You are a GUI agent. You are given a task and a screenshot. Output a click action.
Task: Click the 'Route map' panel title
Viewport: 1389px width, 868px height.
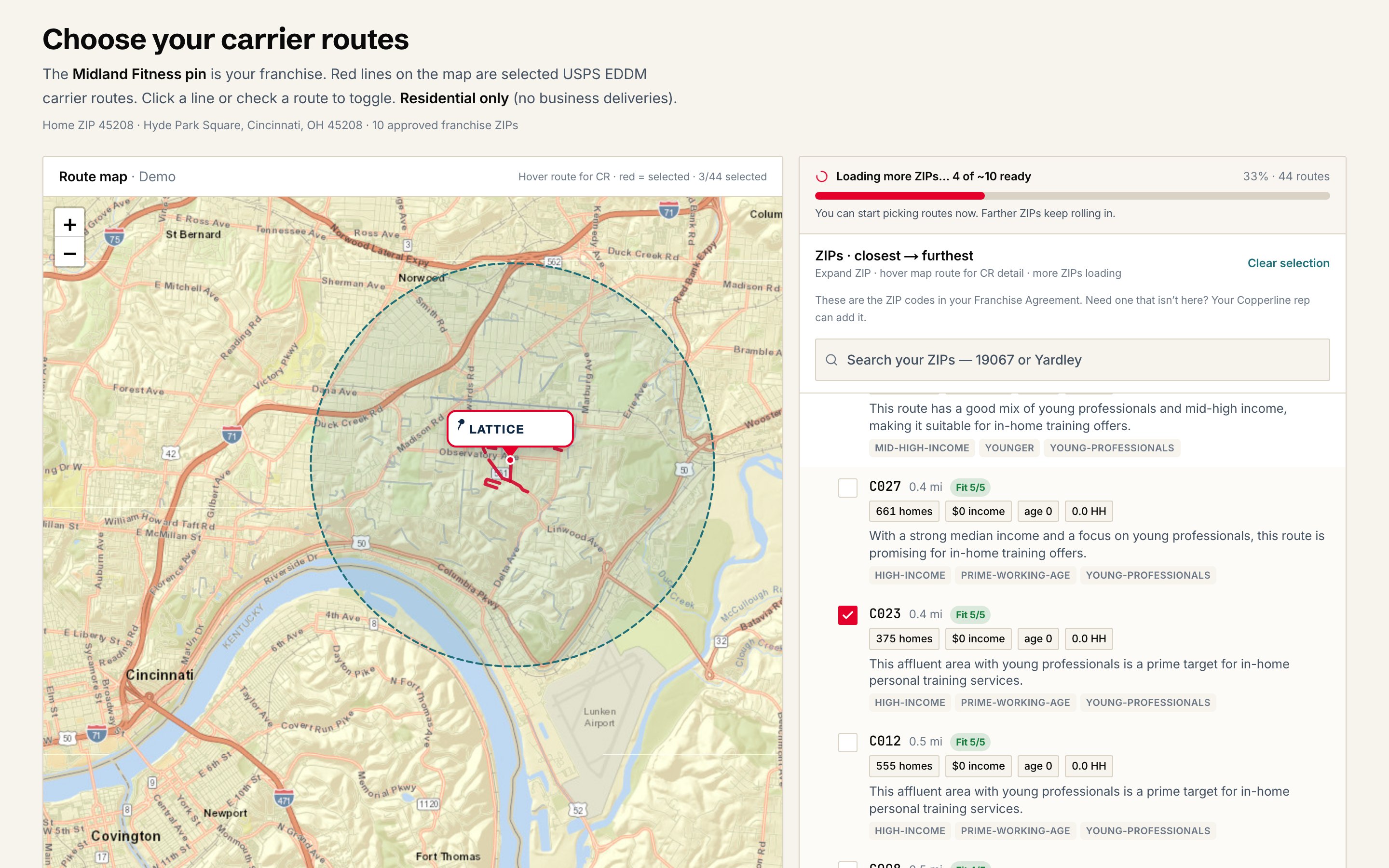click(93, 177)
